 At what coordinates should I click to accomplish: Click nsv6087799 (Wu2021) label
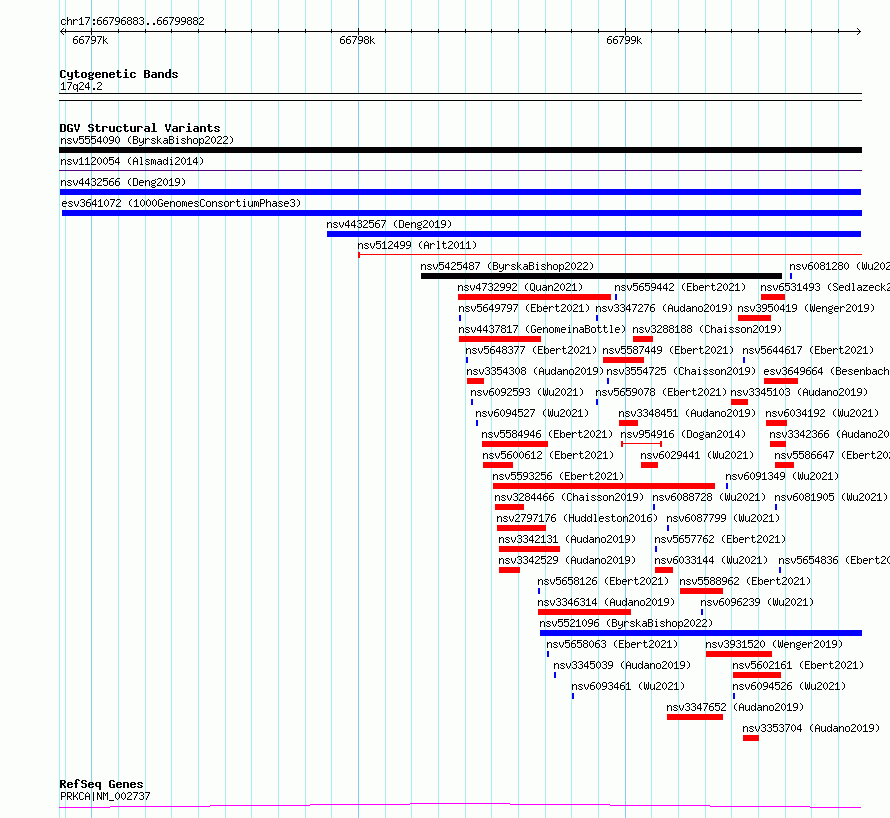point(723,518)
